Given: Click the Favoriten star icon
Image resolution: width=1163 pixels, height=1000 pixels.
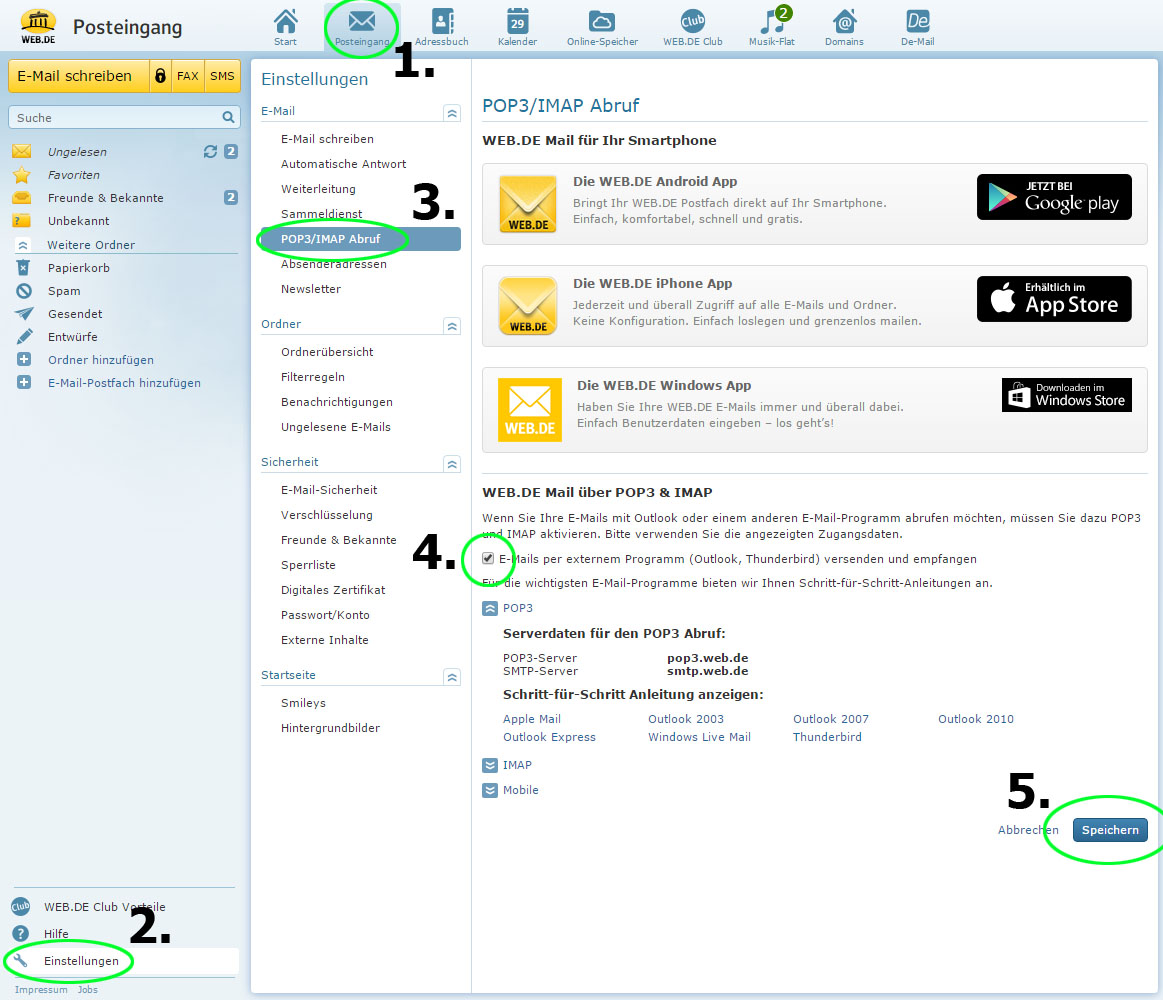Looking at the screenshot, I should (x=22, y=175).
